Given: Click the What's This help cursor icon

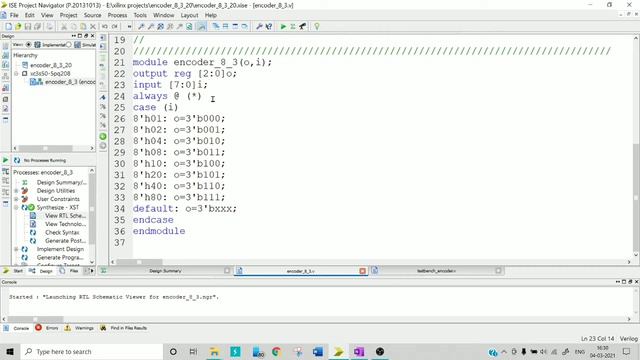Looking at the screenshot, I should click(x=269, y=27).
